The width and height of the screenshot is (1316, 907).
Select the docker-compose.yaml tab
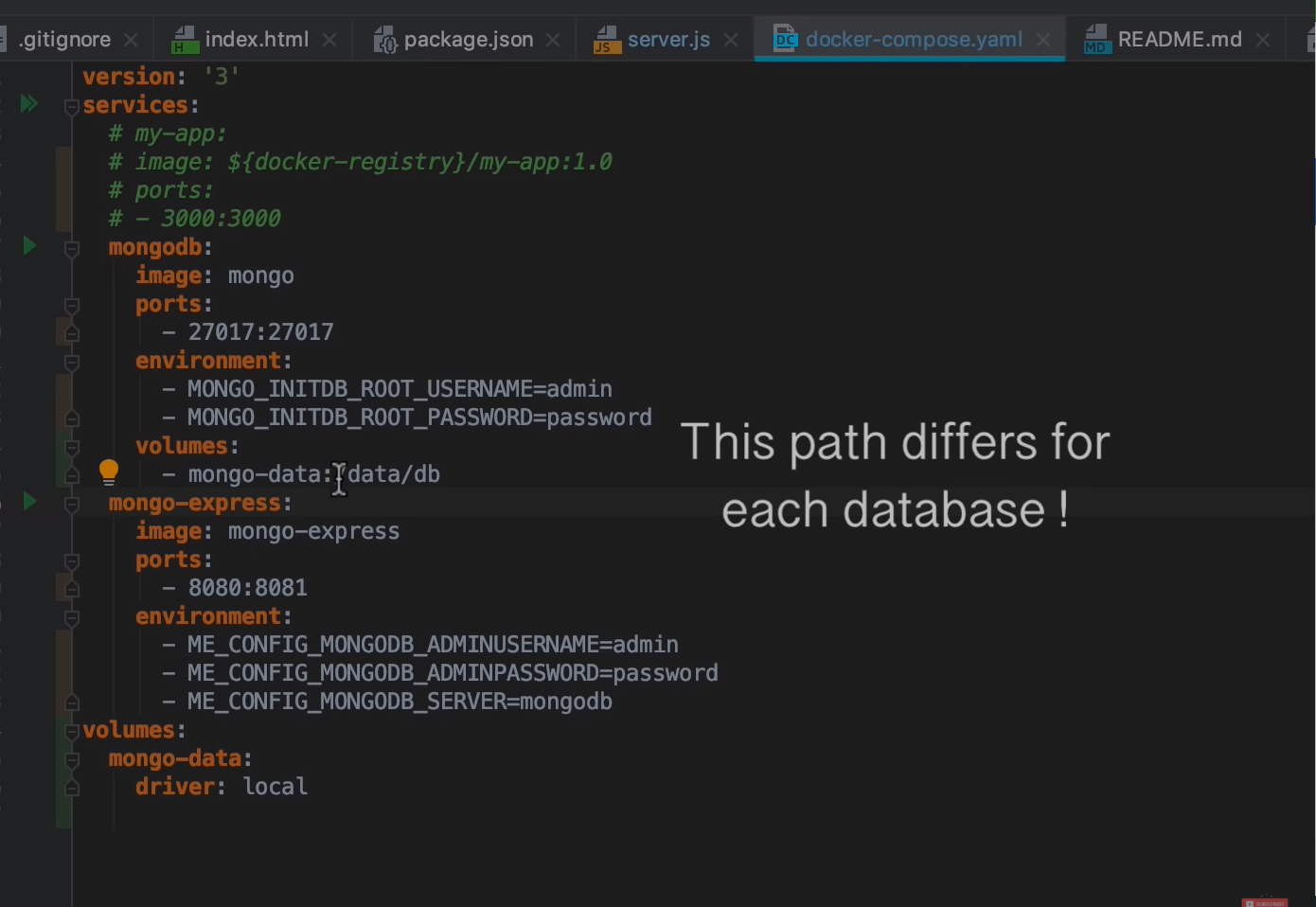pos(914,40)
